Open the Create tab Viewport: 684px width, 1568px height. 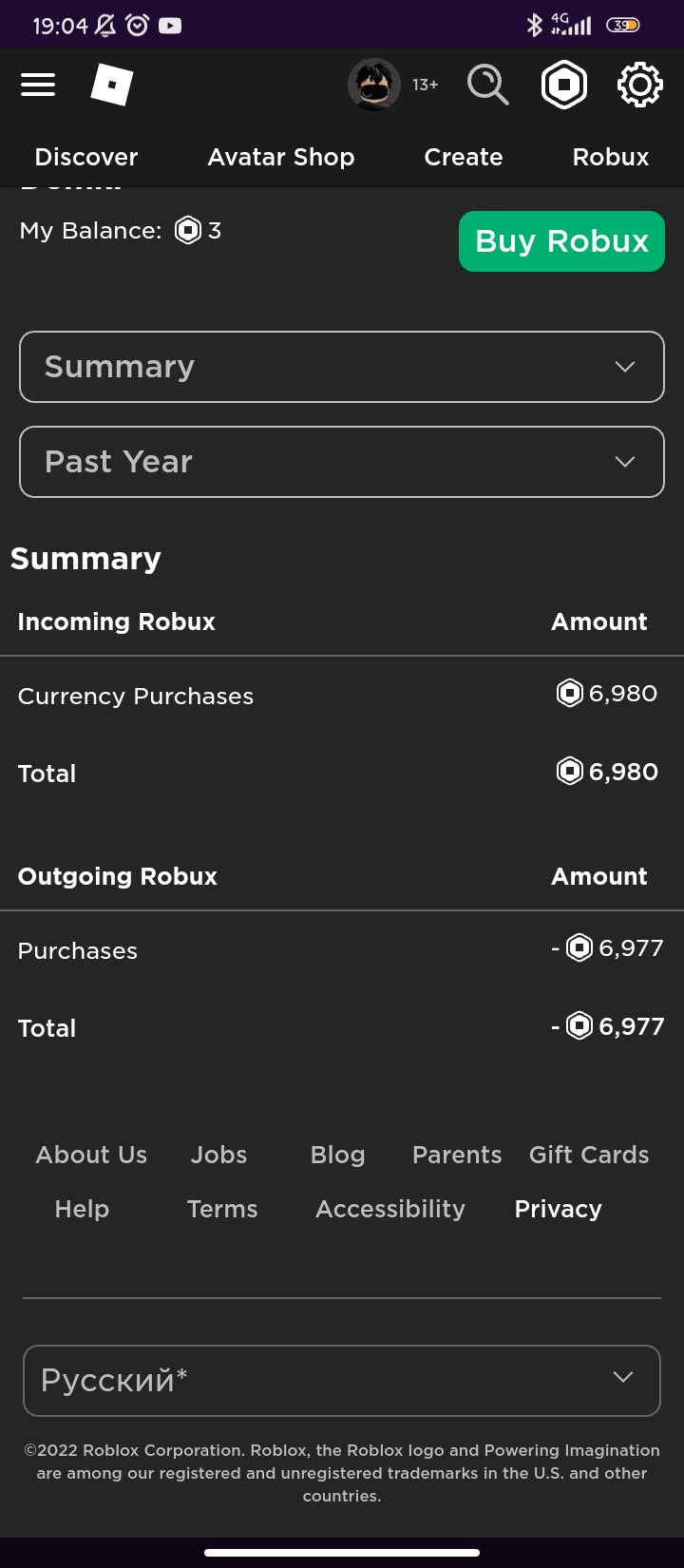(x=464, y=157)
